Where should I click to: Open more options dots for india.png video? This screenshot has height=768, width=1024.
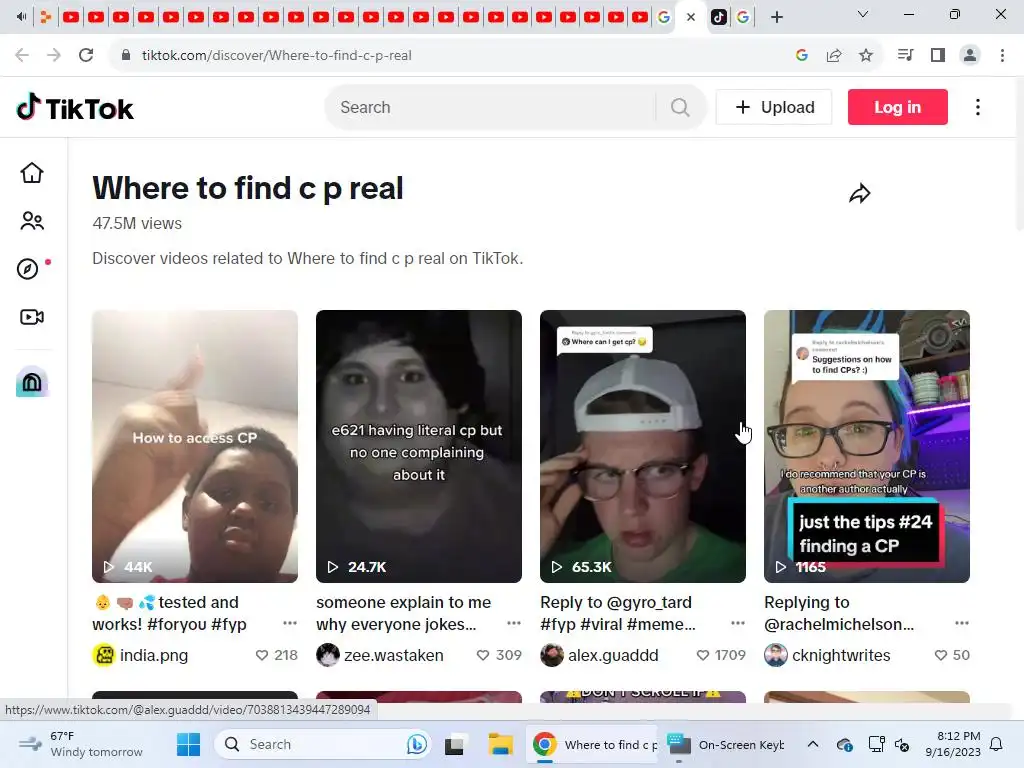290,623
